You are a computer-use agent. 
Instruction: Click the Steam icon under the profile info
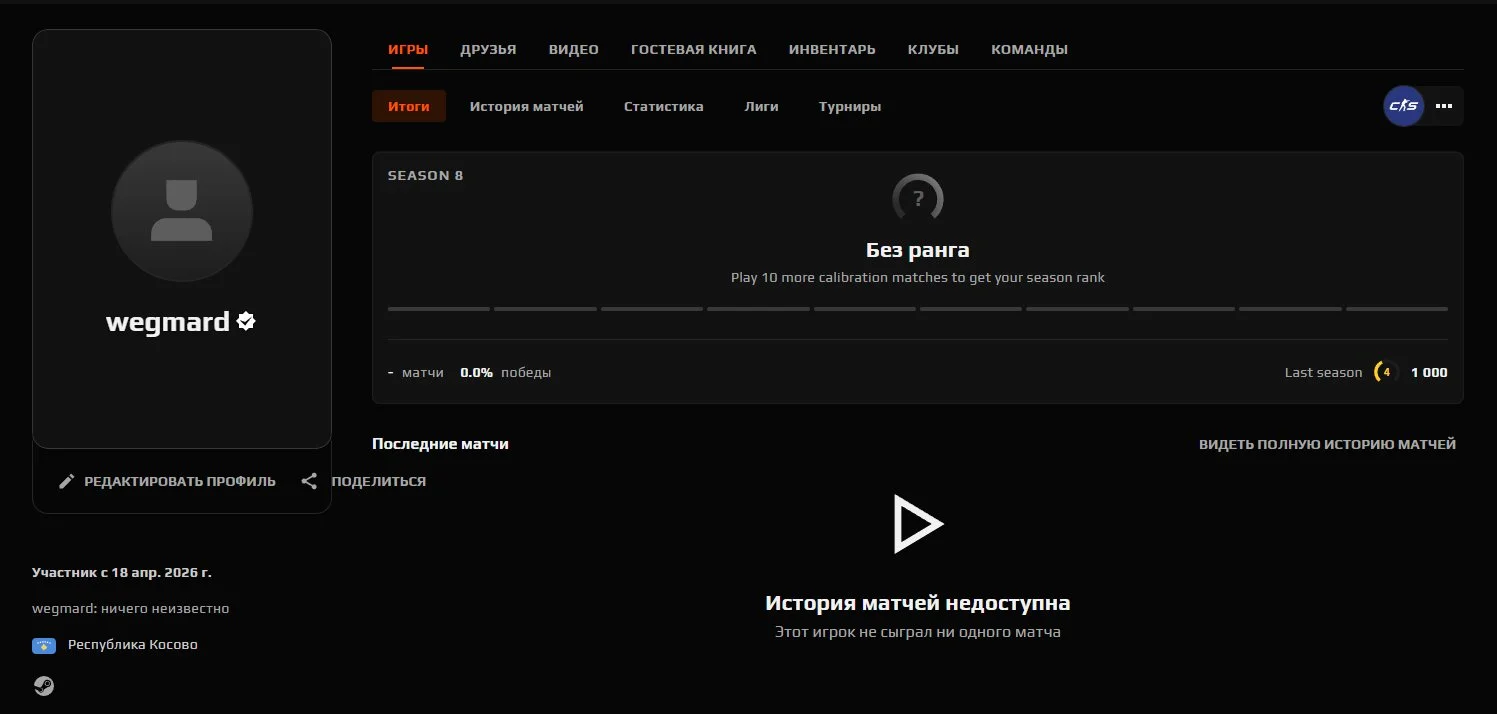[x=44, y=686]
